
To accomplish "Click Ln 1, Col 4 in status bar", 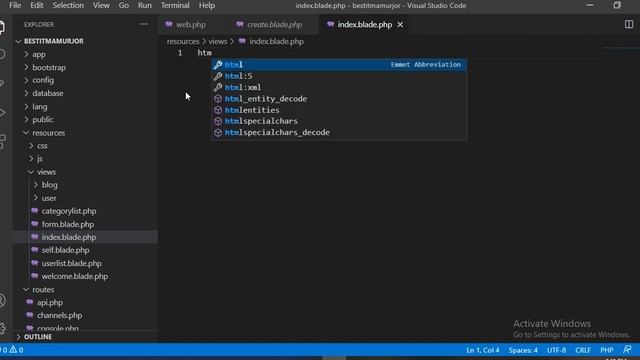I will pos(483,350).
